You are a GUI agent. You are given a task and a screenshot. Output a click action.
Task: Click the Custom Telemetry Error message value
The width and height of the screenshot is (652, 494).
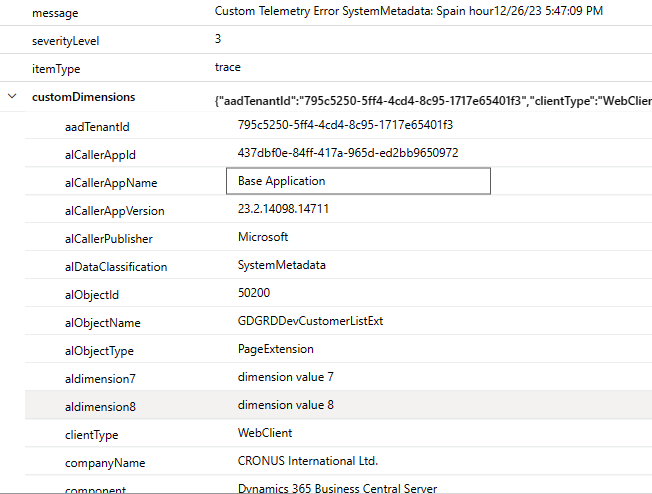(x=409, y=12)
